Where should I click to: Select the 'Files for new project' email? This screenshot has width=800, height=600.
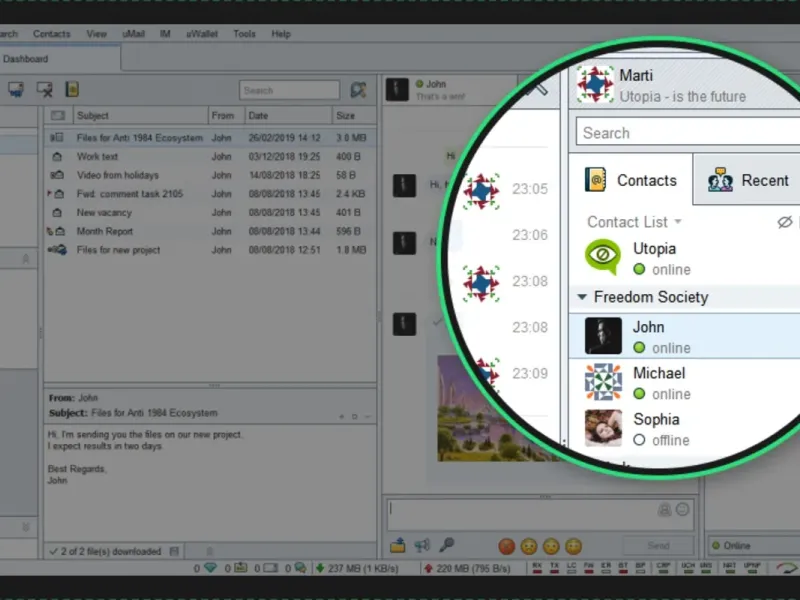click(x=210, y=250)
